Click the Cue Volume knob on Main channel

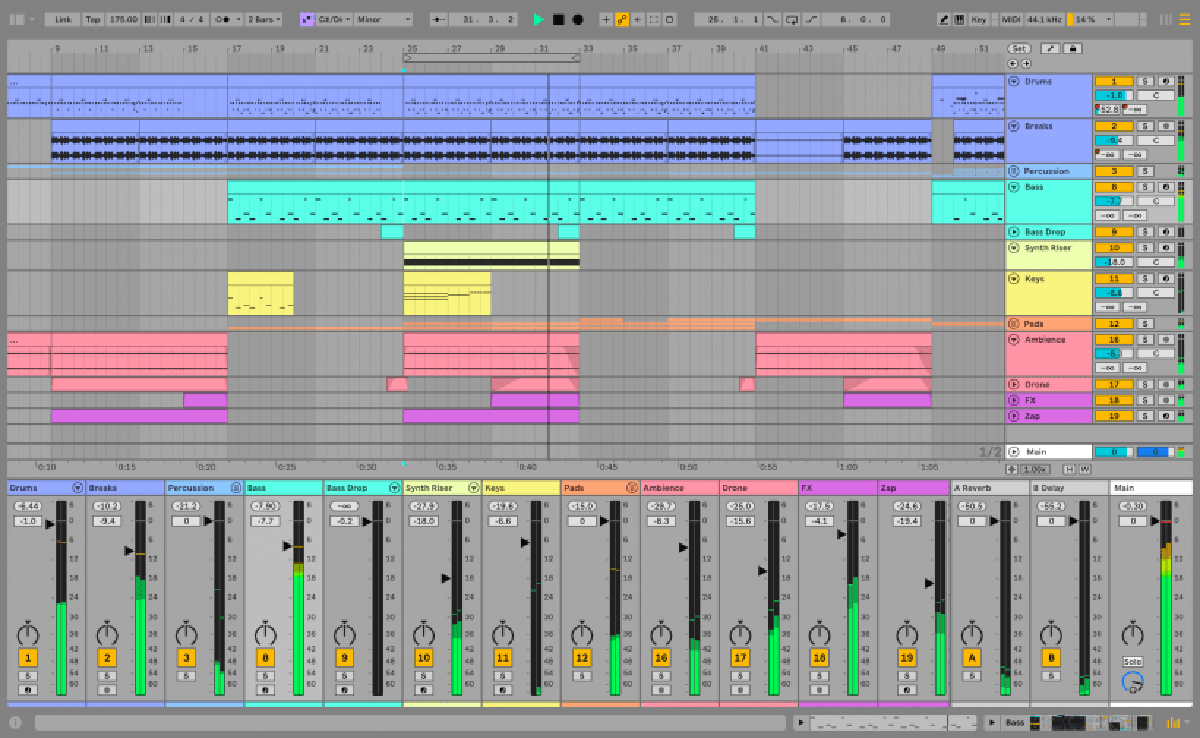pos(1132,682)
